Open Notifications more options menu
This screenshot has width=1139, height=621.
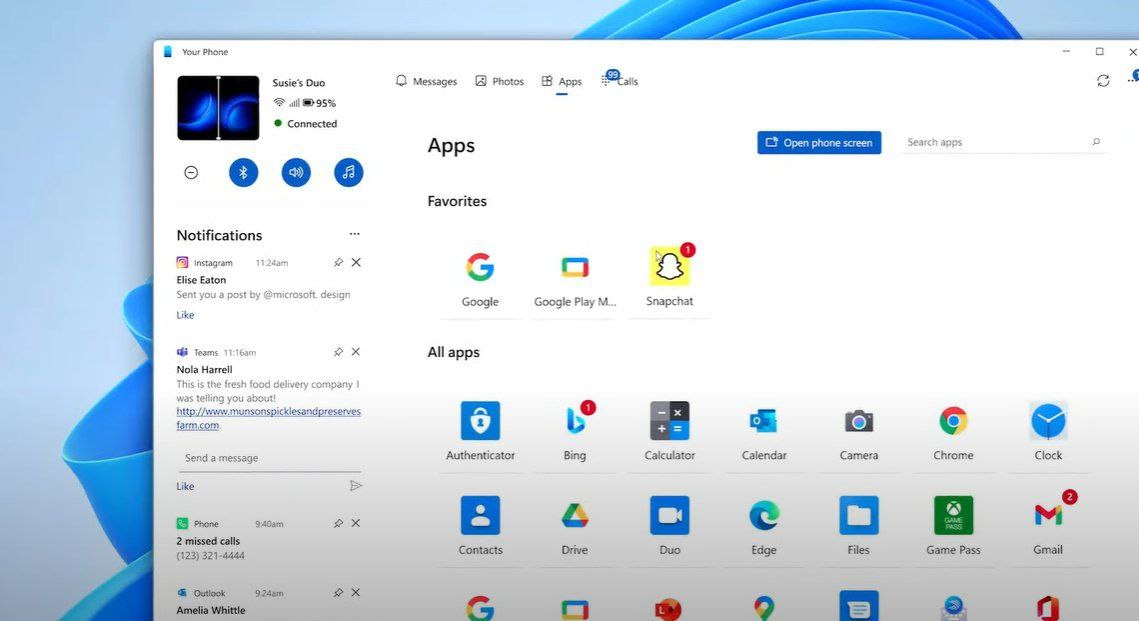pyautogui.click(x=354, y=234)
